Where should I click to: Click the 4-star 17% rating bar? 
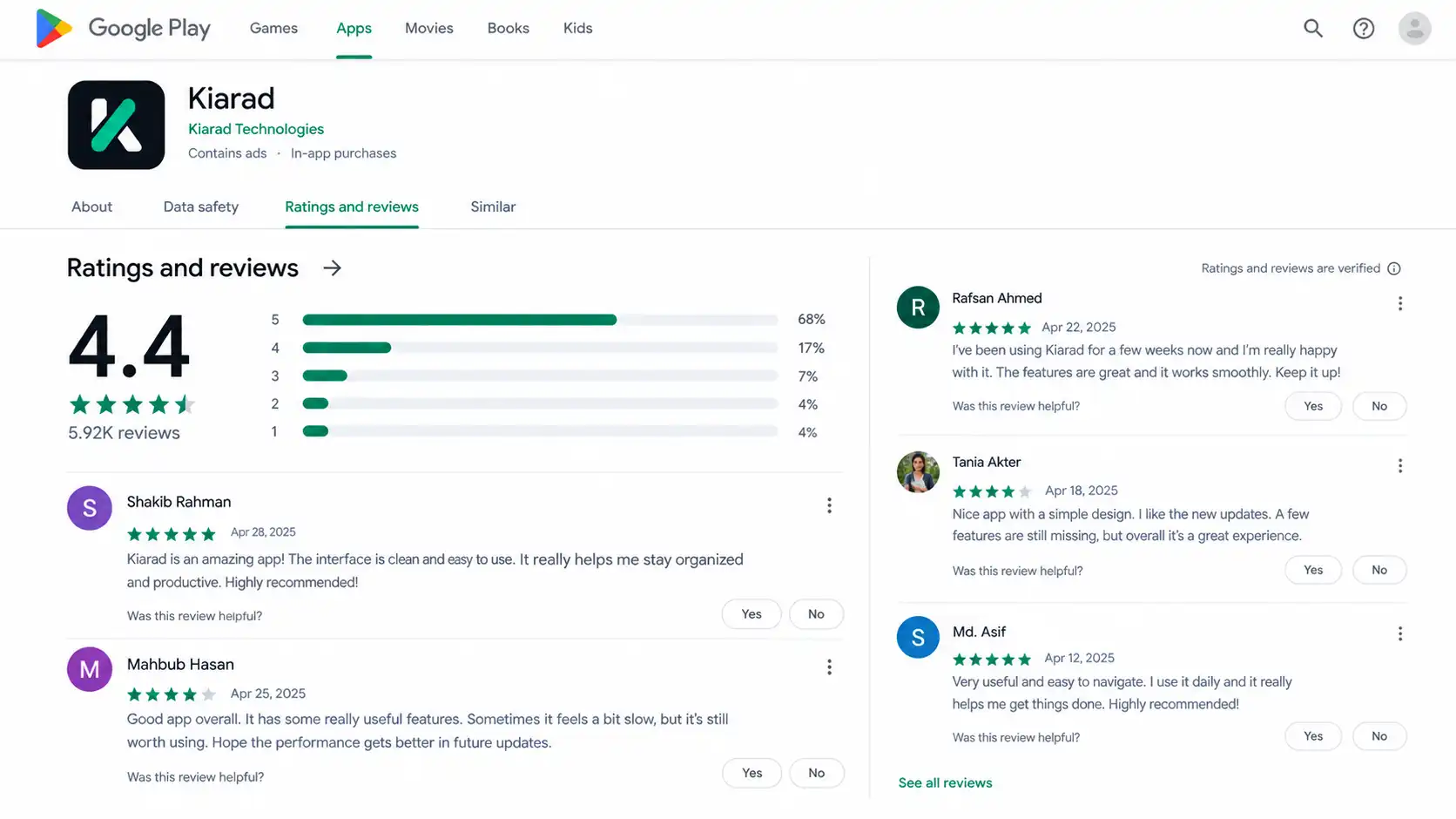click(540, 348)
